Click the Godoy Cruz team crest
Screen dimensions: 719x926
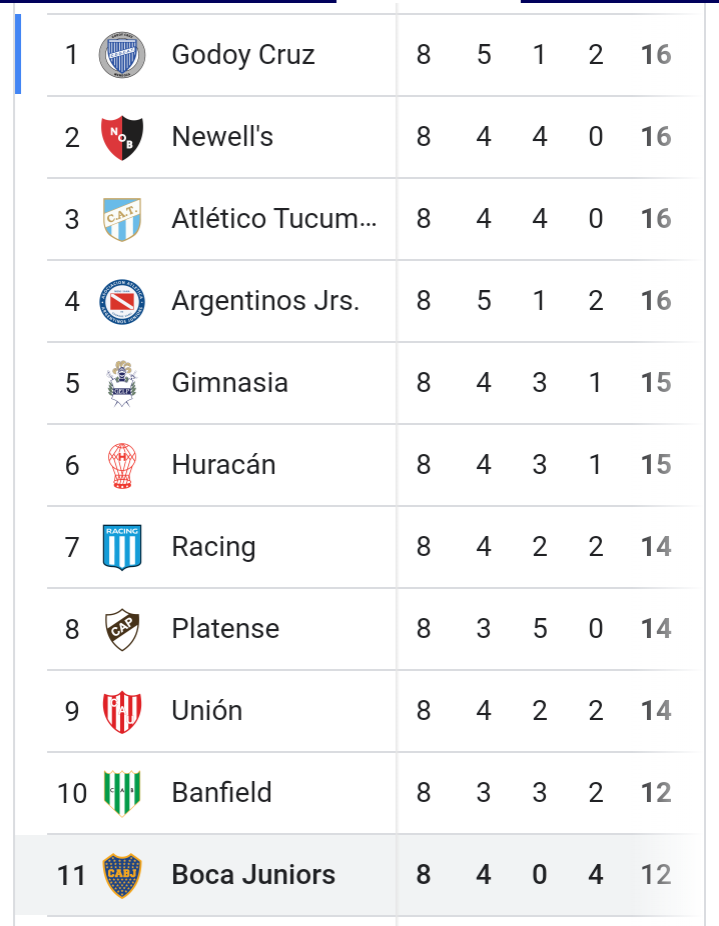pos(122,55)
